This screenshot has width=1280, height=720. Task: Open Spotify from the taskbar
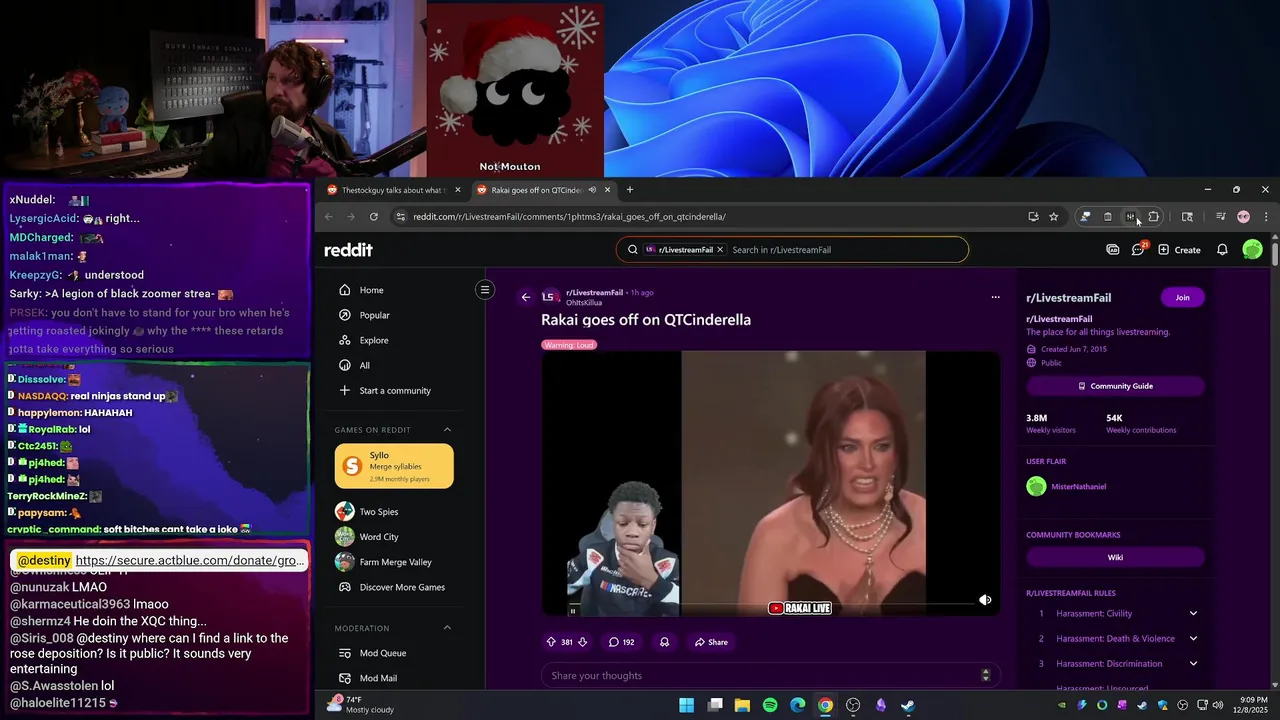tap(770, 705)
